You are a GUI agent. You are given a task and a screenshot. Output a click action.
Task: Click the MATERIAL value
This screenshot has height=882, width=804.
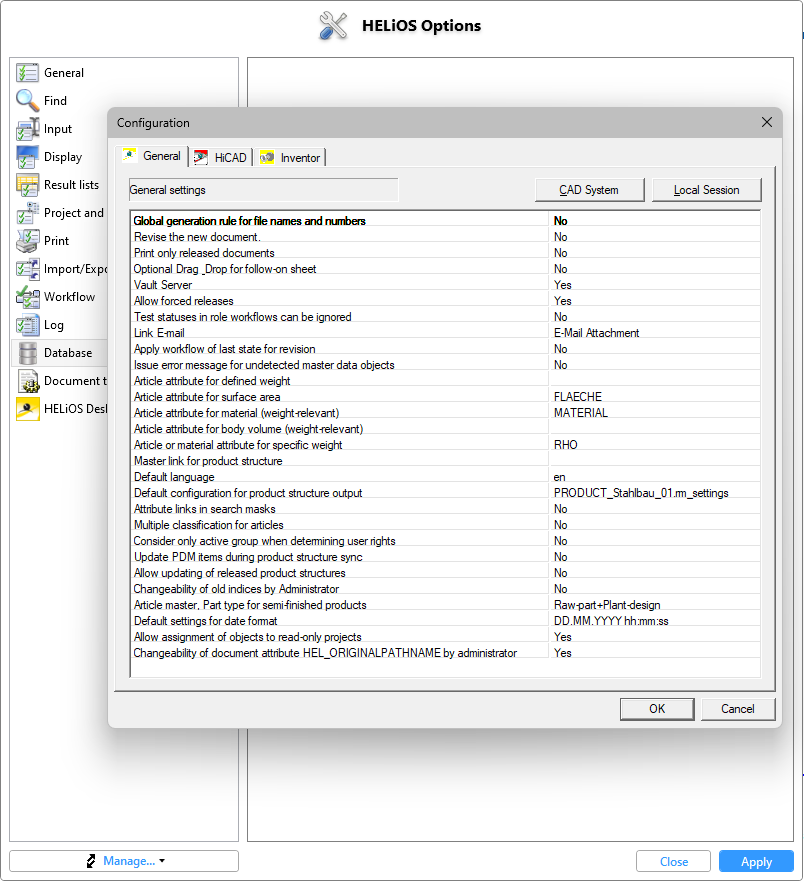tap(581, 413)
